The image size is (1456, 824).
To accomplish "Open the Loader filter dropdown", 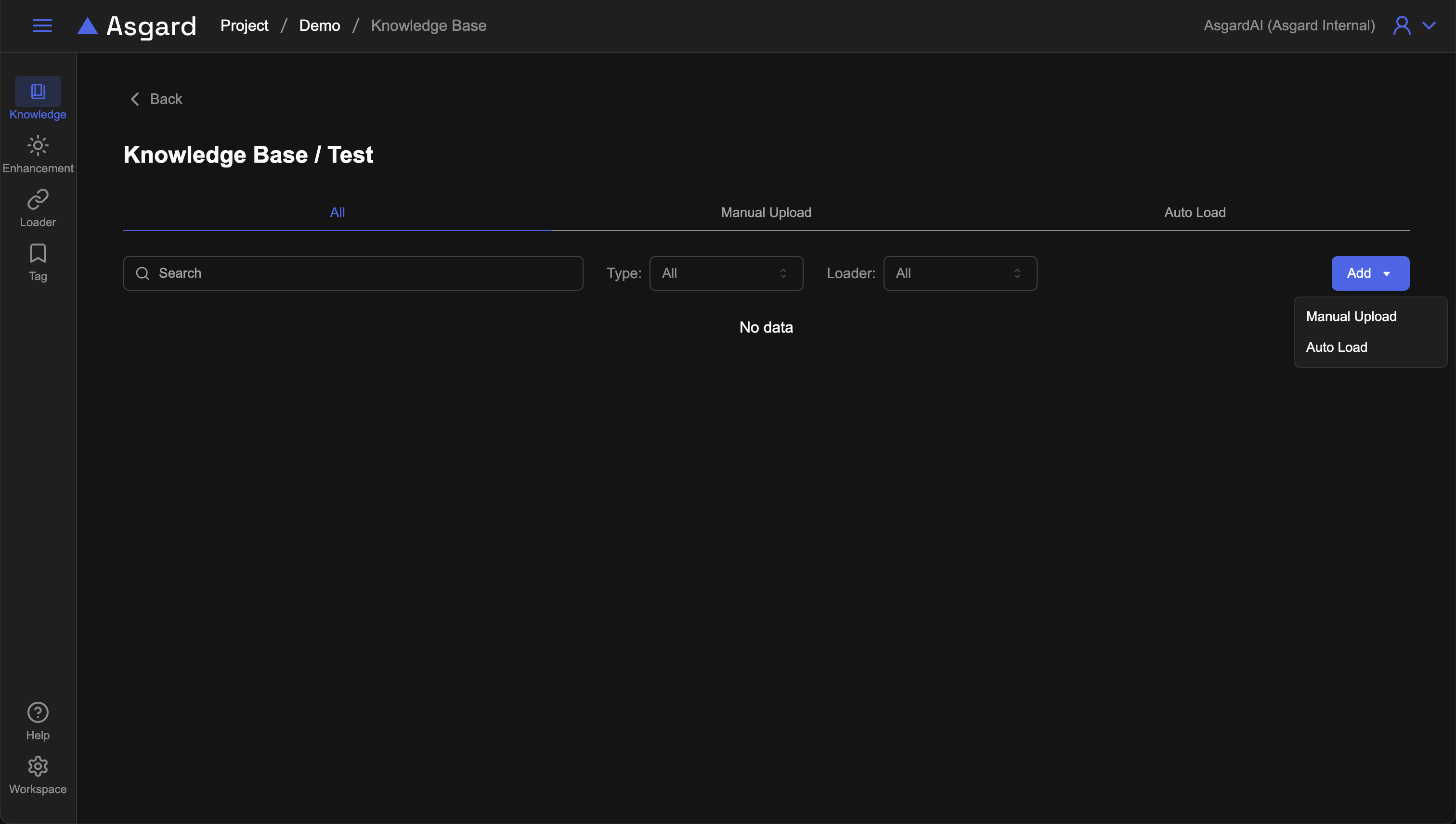I will click(x=960, y=273).
